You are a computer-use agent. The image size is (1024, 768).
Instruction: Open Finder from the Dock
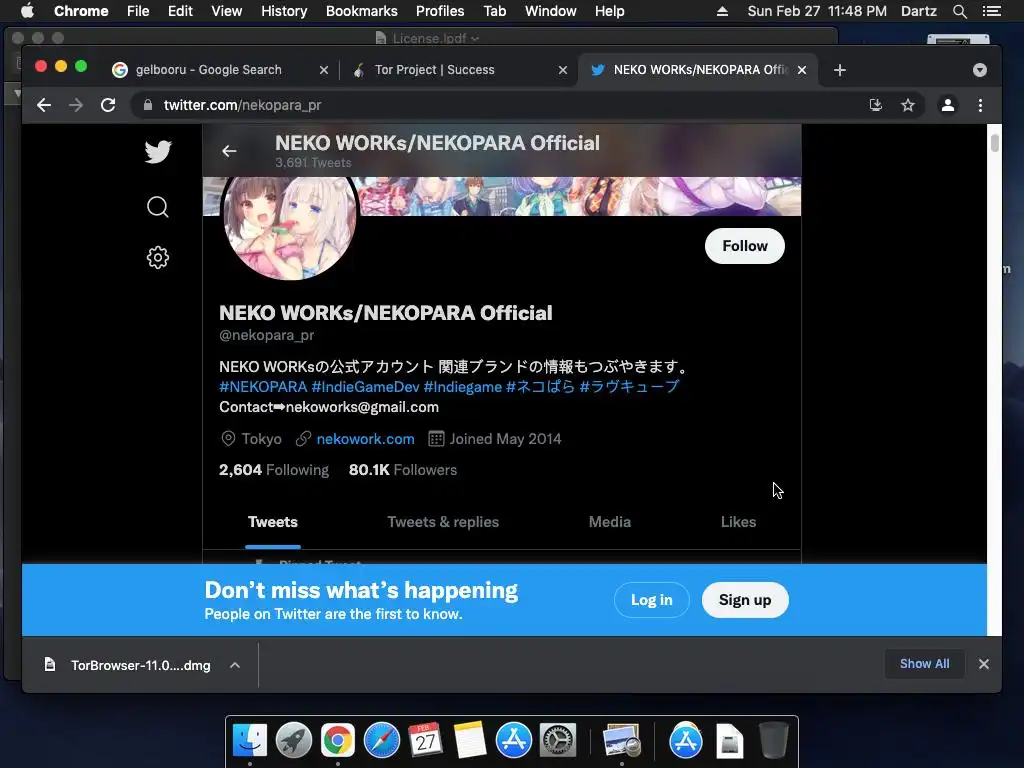[249, 740]
